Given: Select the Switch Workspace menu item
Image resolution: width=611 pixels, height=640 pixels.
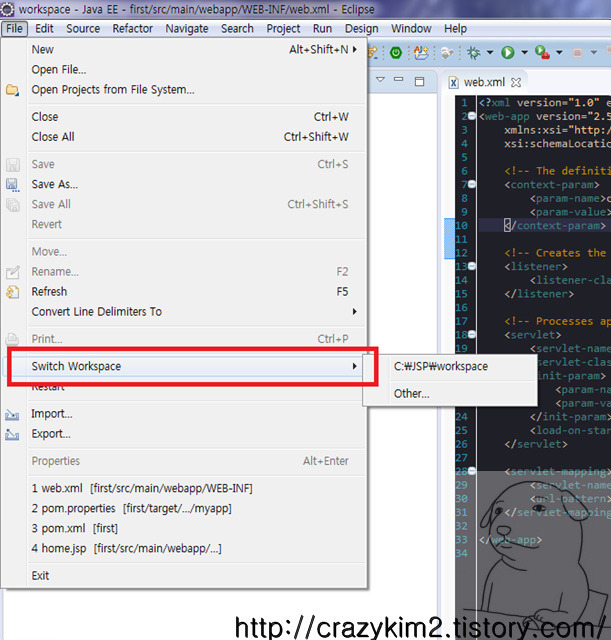Looking at the screenshot, I should click(184, 366).
